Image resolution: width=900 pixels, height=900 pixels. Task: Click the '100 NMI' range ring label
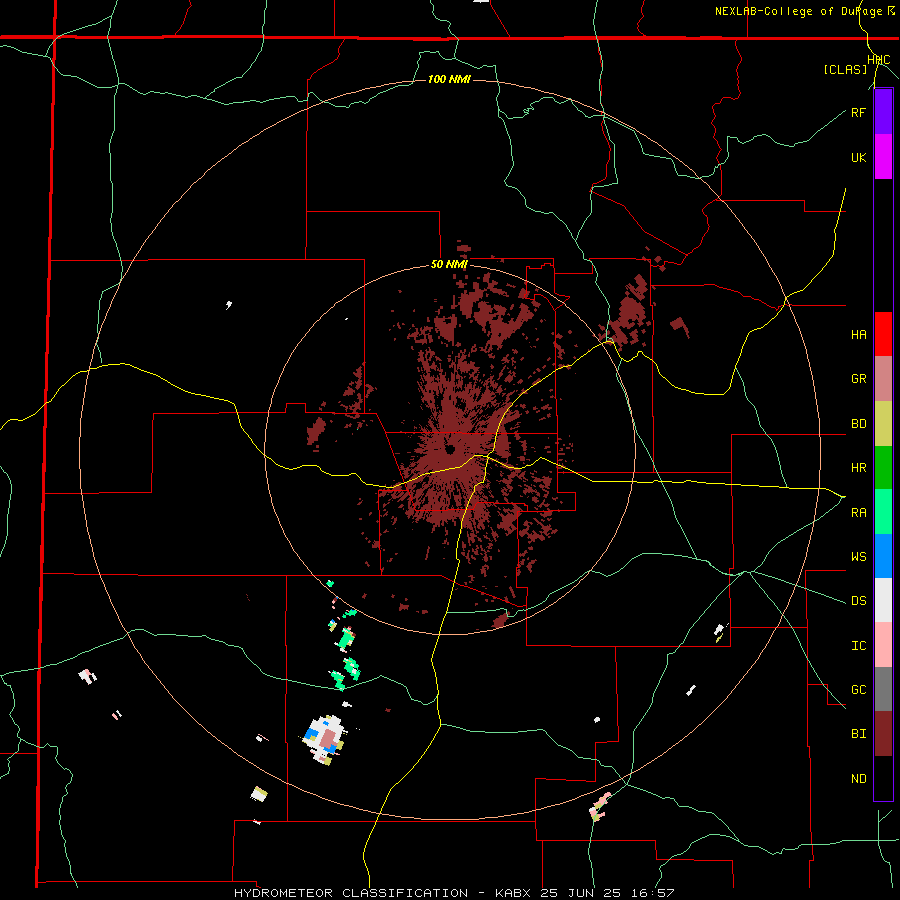point(449,79)
